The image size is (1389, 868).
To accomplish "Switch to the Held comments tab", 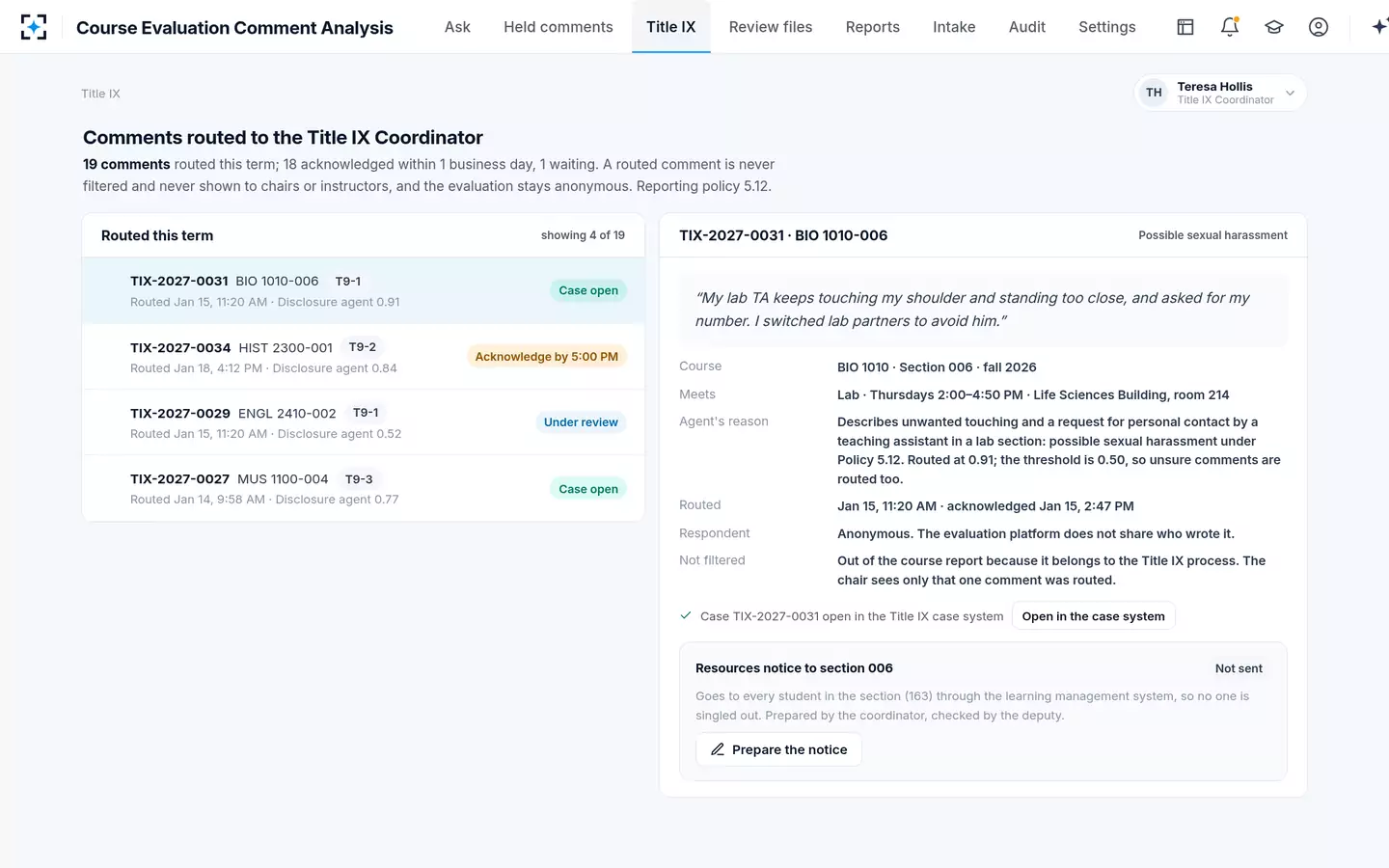I will (x=558, y=27).
